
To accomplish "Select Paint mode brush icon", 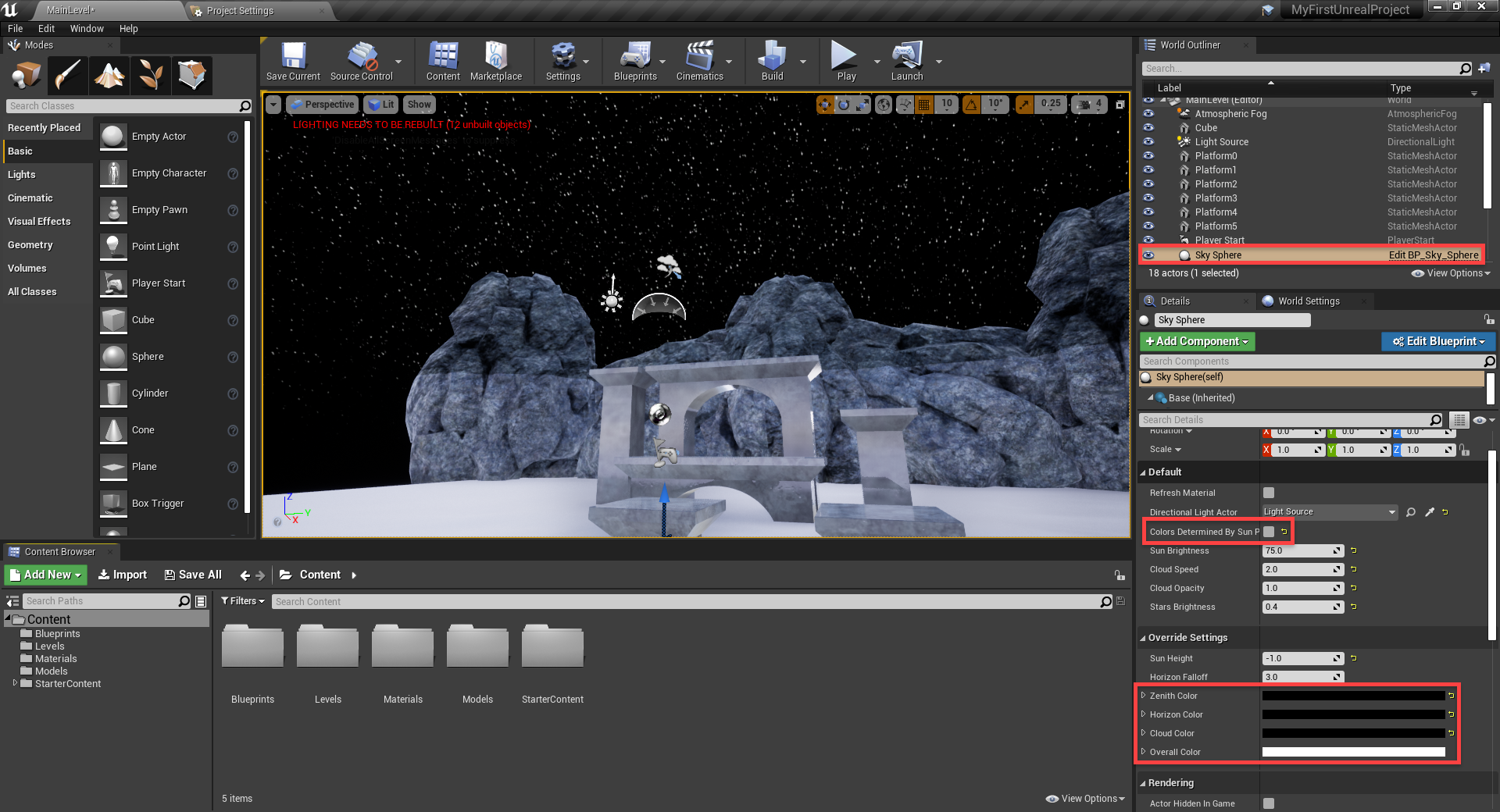I will tap(67, 75).
